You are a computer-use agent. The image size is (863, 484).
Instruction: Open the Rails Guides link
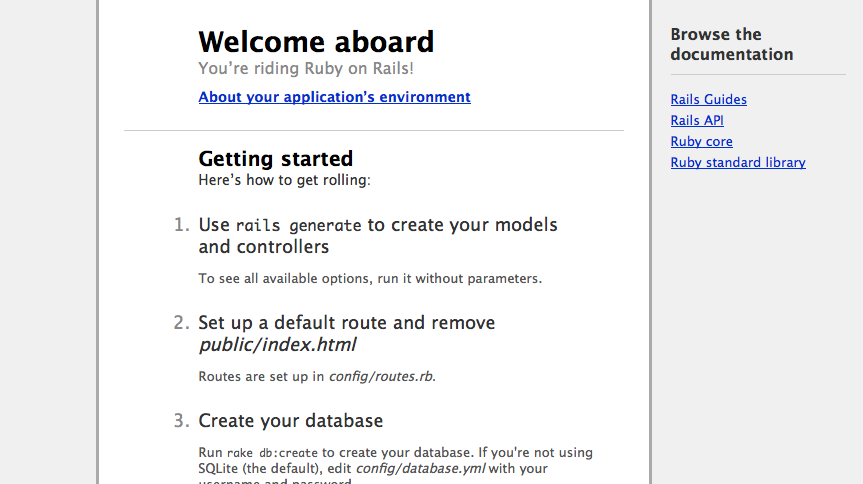[x=708, y=99]
